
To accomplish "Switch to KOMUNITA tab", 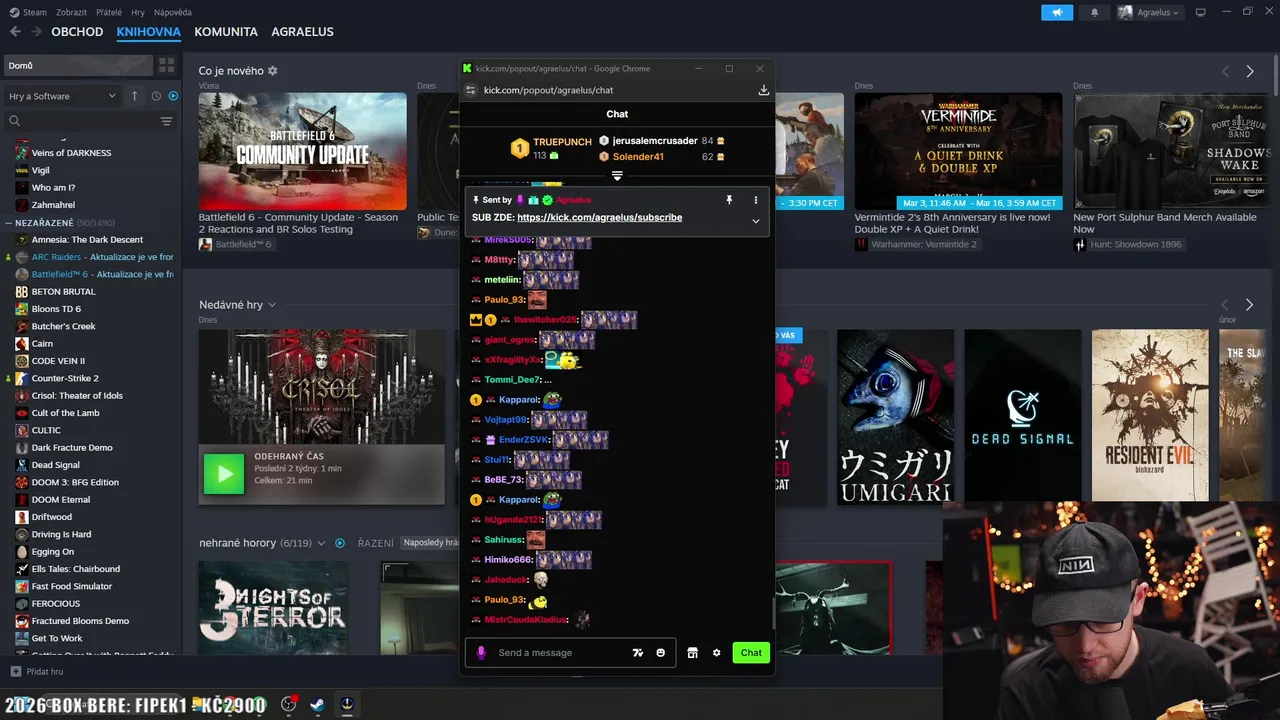I will pyautogui.click(x=226, y=32).
